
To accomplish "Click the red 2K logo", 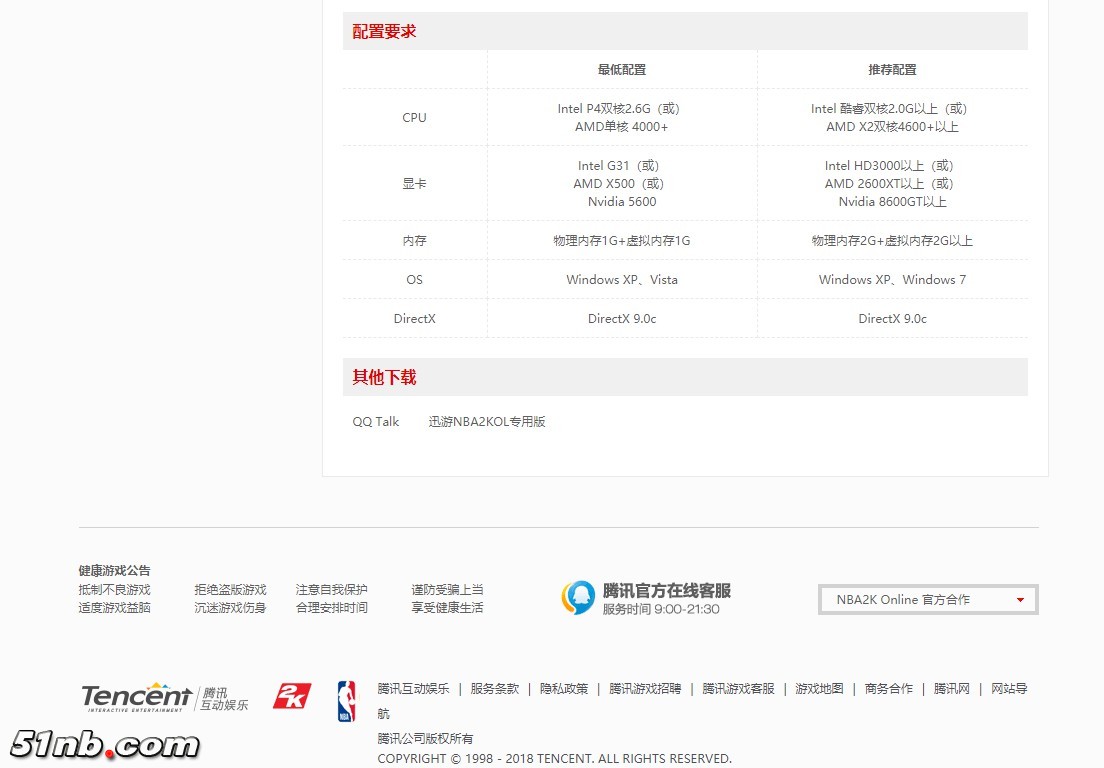I will (292, 696).
